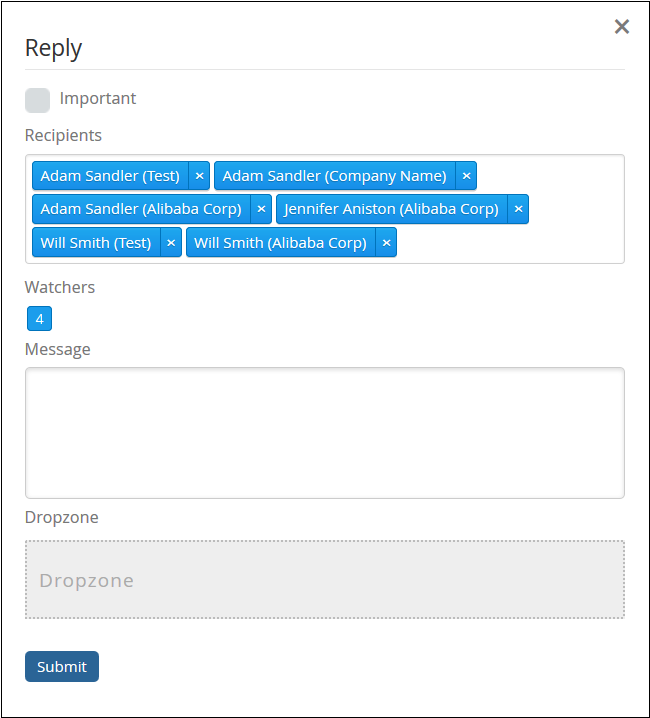Viewport: 650px width, 718px height.
Task: Click the Dropzone file upload area
Action: tap(325, 580)
